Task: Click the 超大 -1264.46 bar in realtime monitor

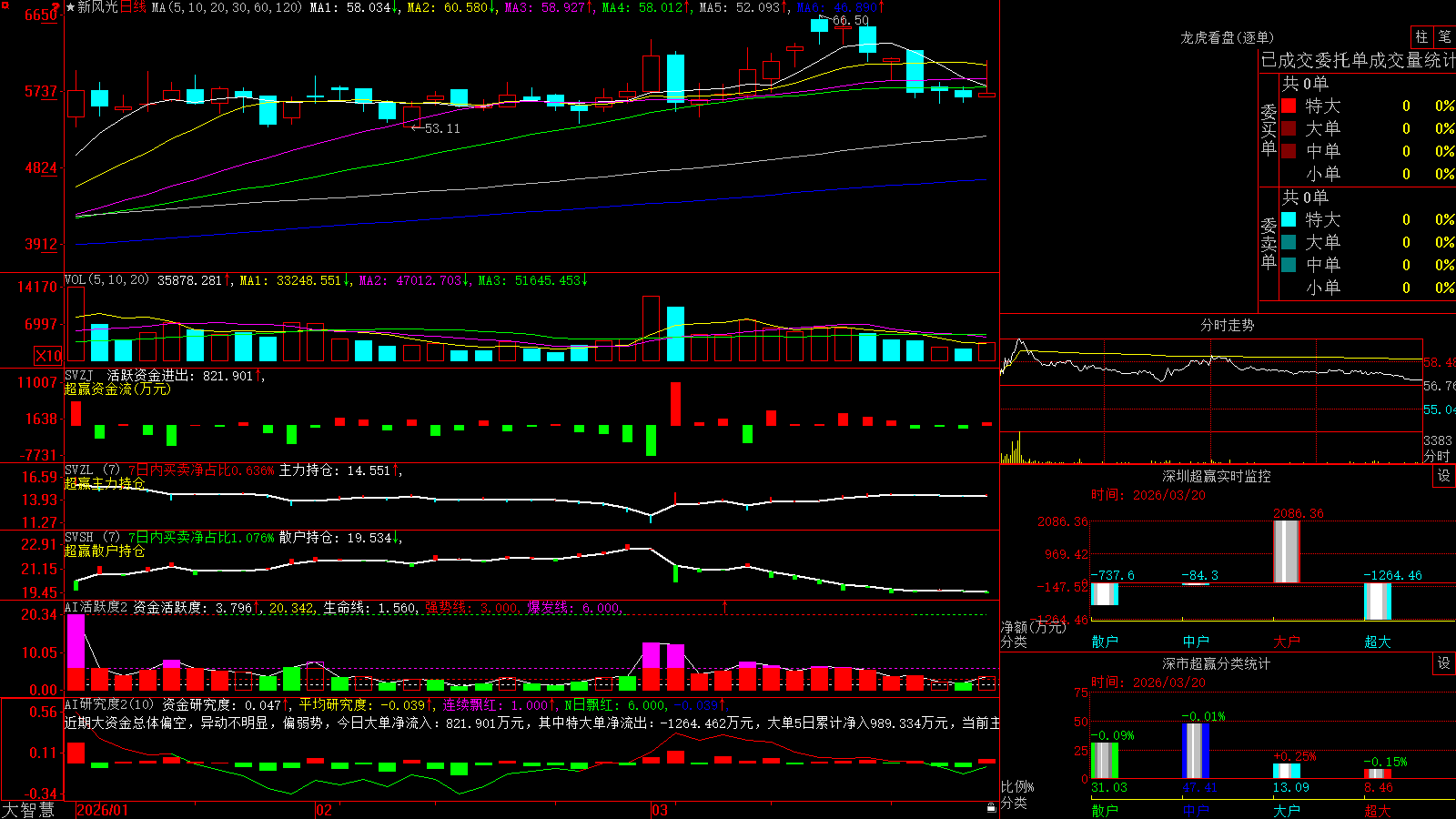Action: pyautogui.click(x=1377, y=602)
